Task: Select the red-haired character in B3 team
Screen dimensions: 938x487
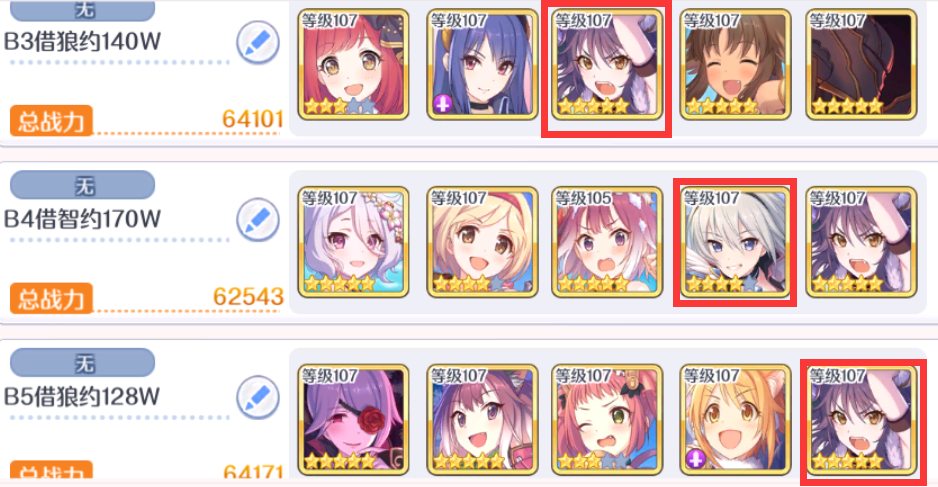Action: pos(354,65)
